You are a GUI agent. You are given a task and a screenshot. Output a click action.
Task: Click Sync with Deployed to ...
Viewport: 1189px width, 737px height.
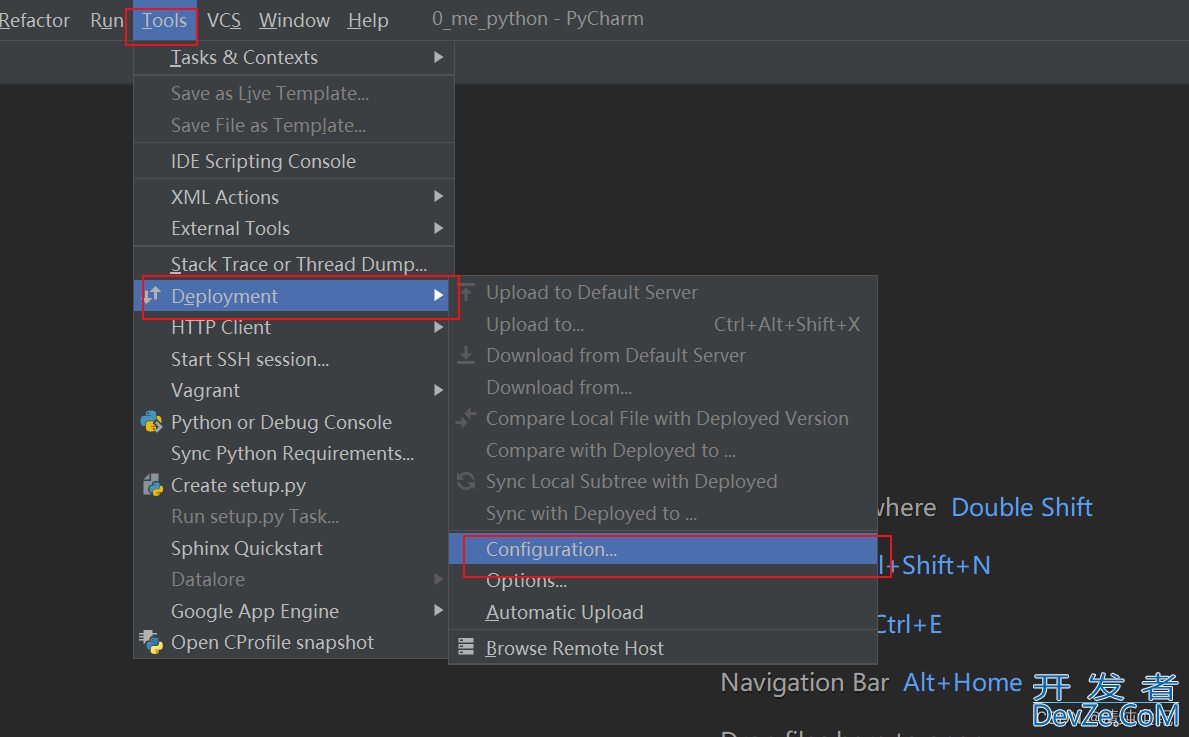click(663, 513)
